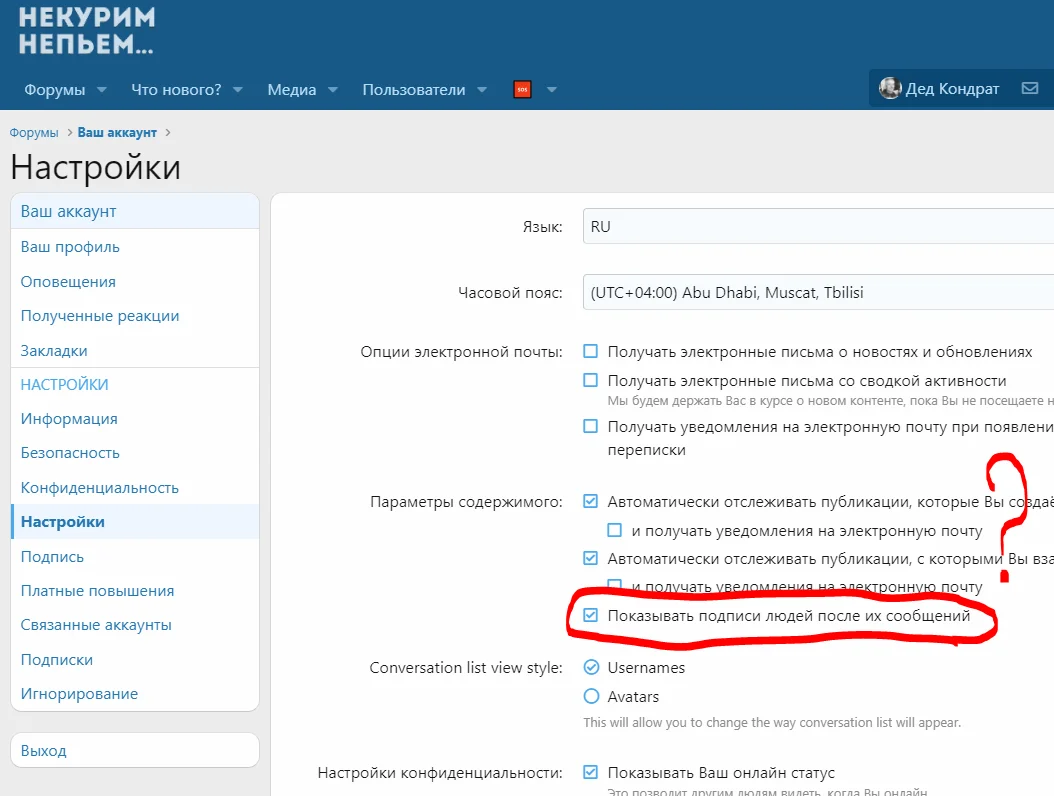Open the inbox envelope icon
This screenshot has width=1054, height=796.
1030,88
